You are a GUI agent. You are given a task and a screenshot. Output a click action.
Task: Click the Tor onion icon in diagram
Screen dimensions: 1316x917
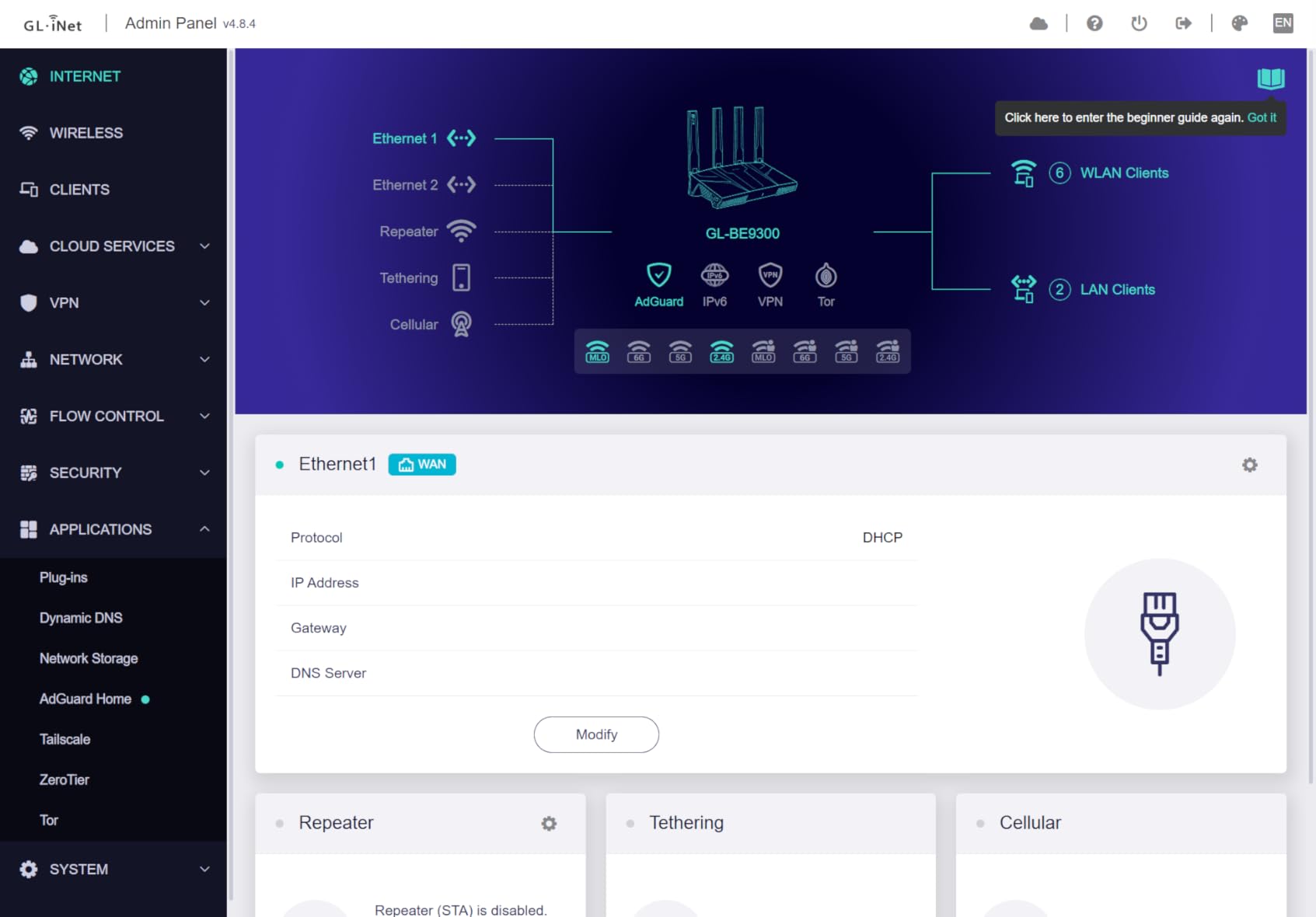tap(826, 276)
